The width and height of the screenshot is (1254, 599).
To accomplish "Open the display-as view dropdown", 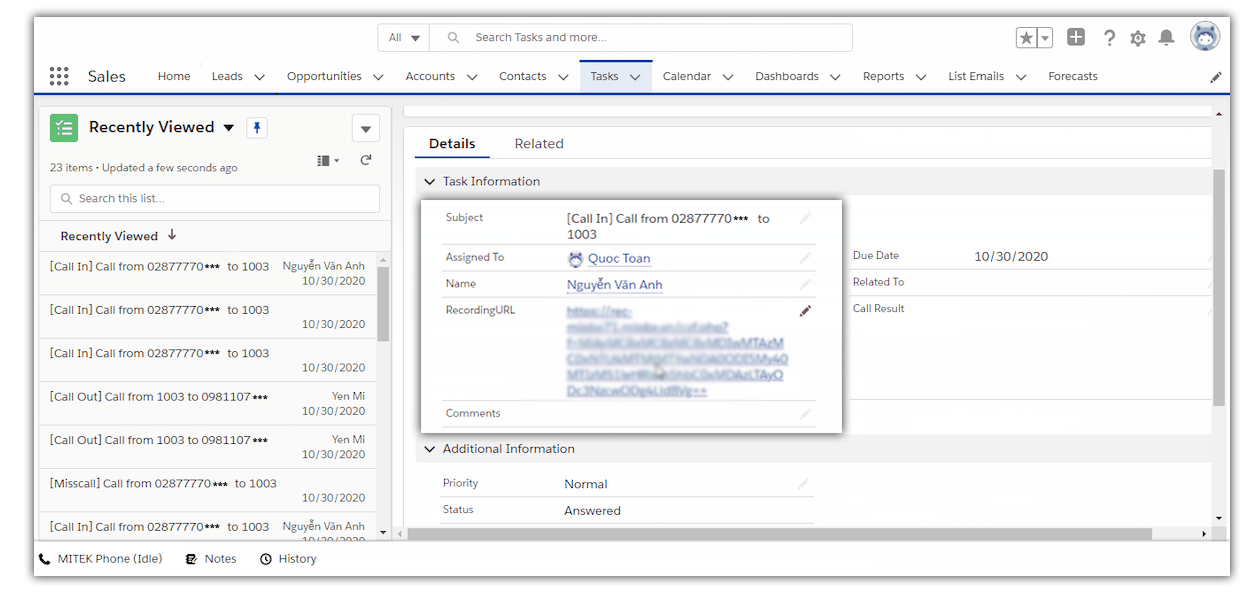I will 328,160.
